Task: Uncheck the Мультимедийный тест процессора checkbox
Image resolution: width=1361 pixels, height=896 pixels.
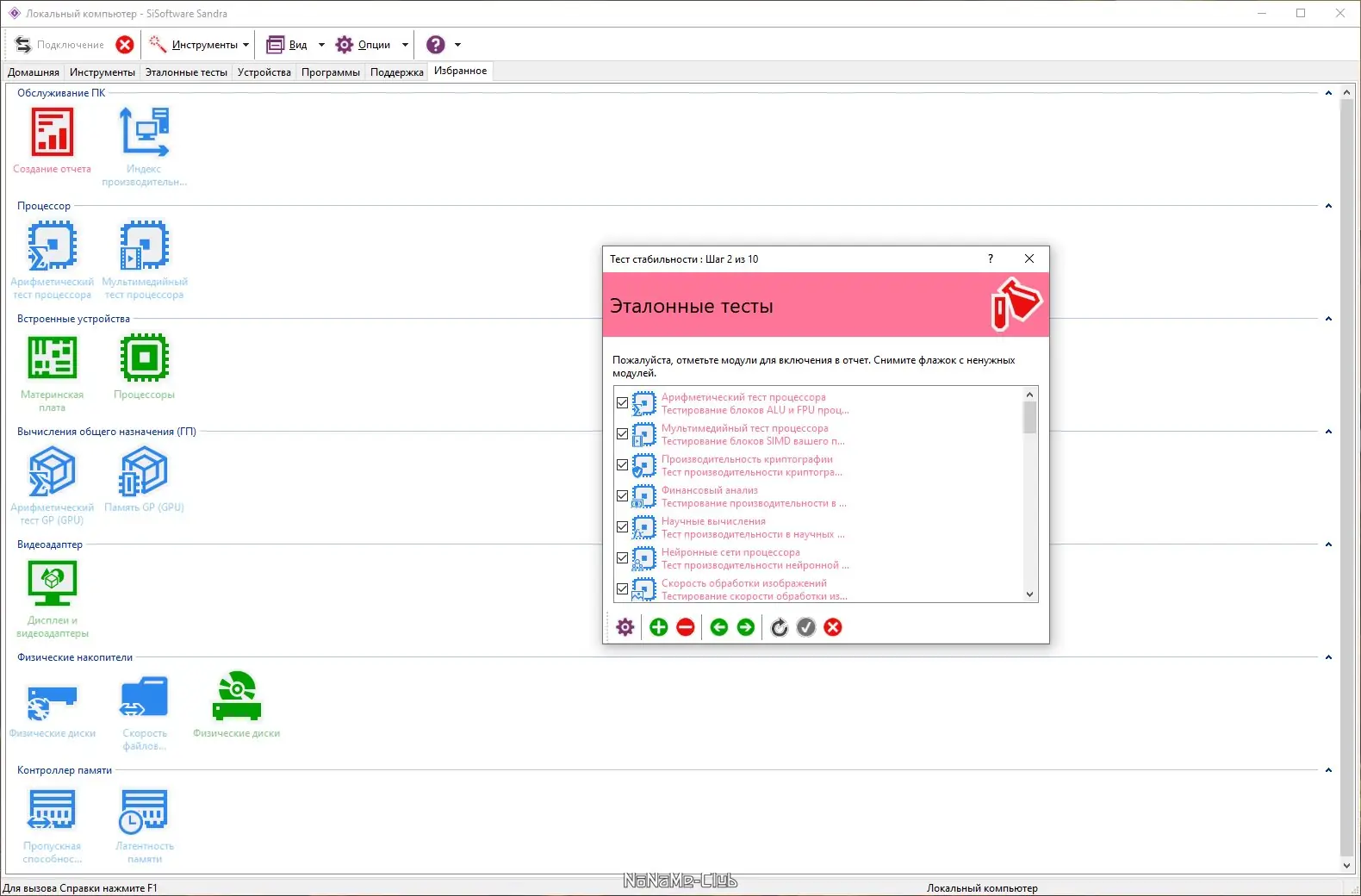Action: [x=623, y=434]
